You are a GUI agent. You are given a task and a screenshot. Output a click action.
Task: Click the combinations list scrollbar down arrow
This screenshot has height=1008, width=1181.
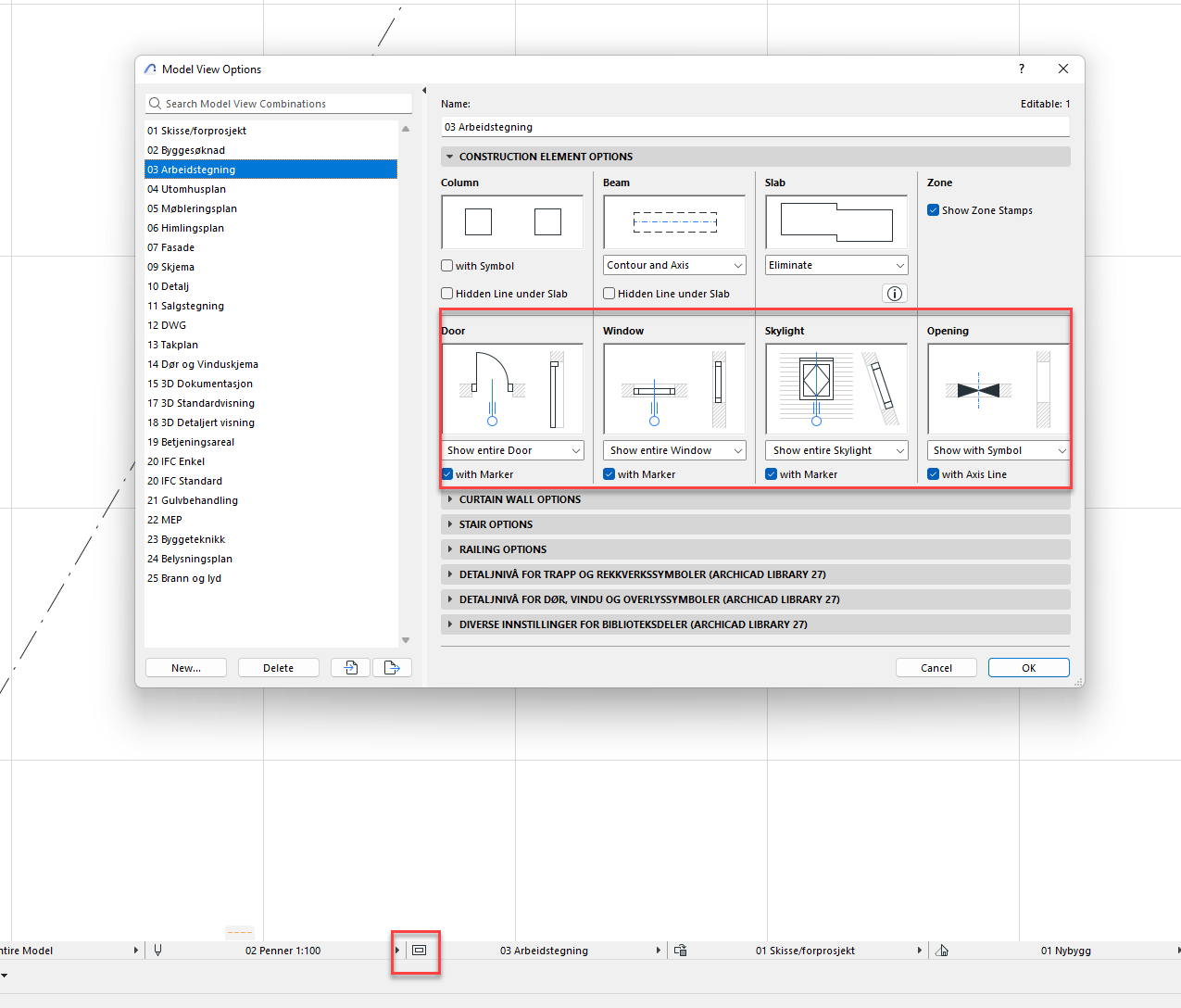pos(406,640)
